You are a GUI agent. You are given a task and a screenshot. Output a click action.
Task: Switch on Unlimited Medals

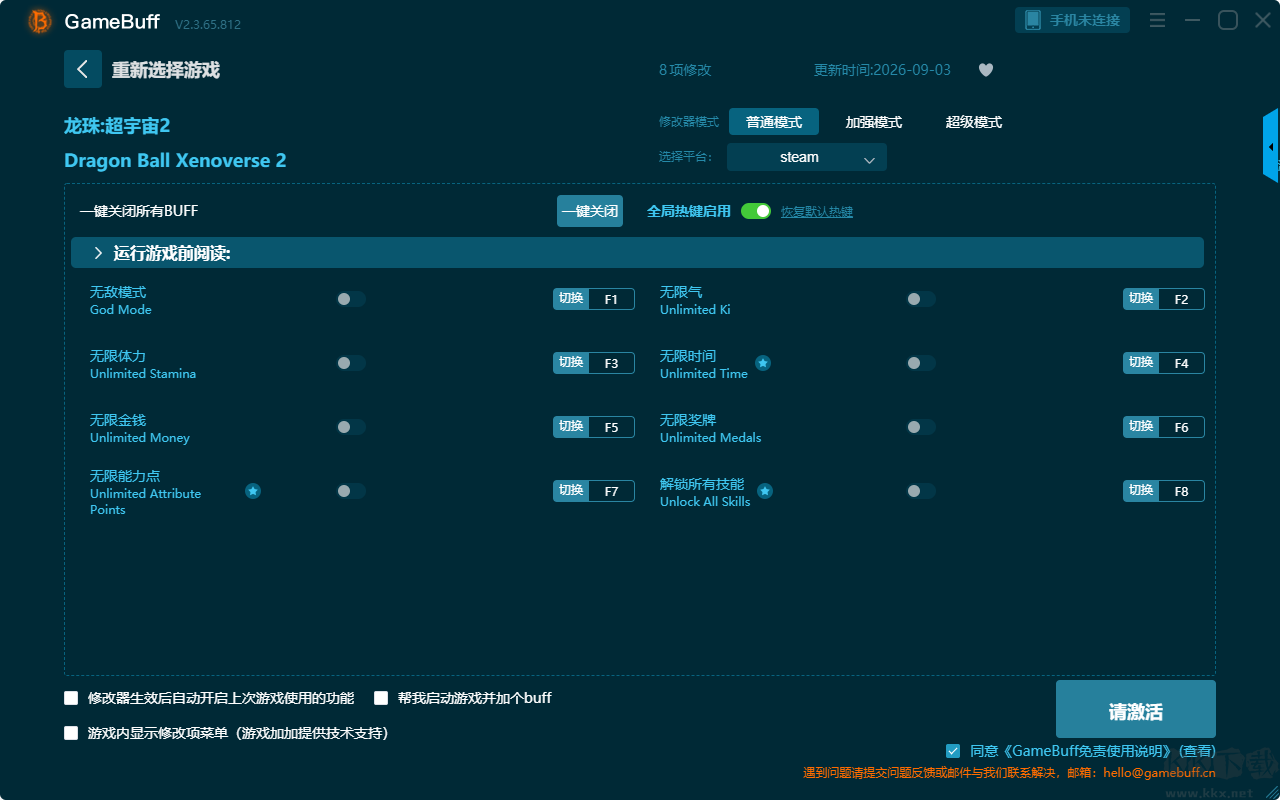pyautogui.click(x=921, y=427)
